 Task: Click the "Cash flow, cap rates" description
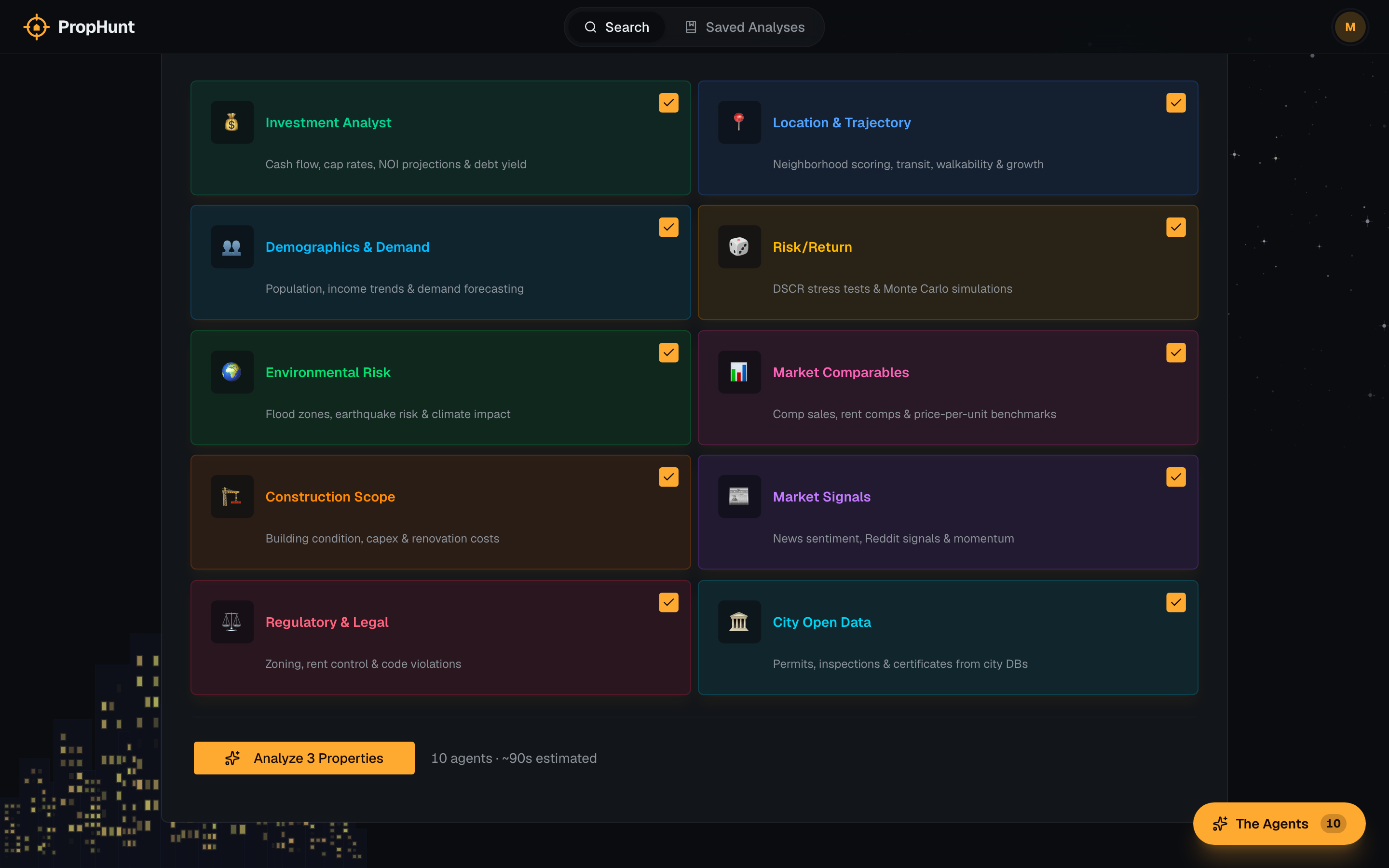click(x=395, y=164)
